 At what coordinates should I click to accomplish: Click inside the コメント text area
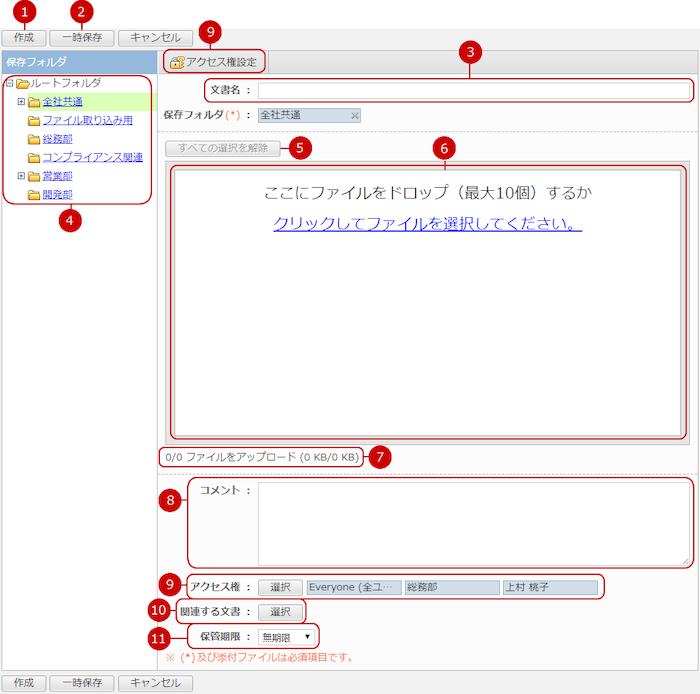(473, 523)
